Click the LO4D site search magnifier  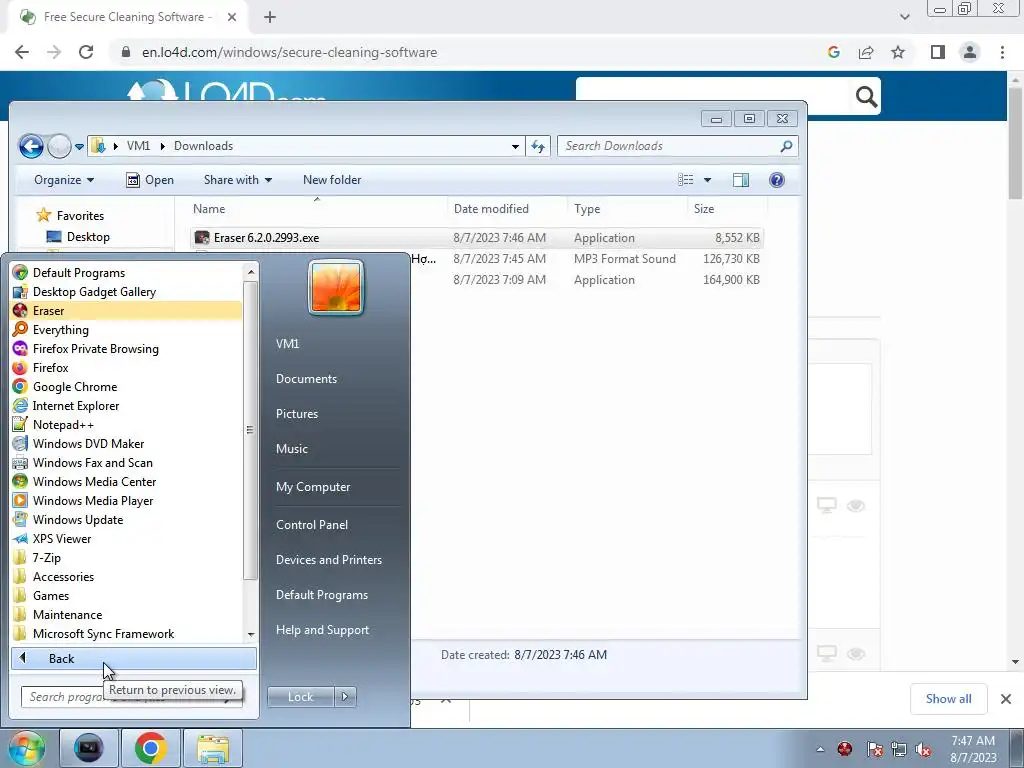(x=866, y=97)
